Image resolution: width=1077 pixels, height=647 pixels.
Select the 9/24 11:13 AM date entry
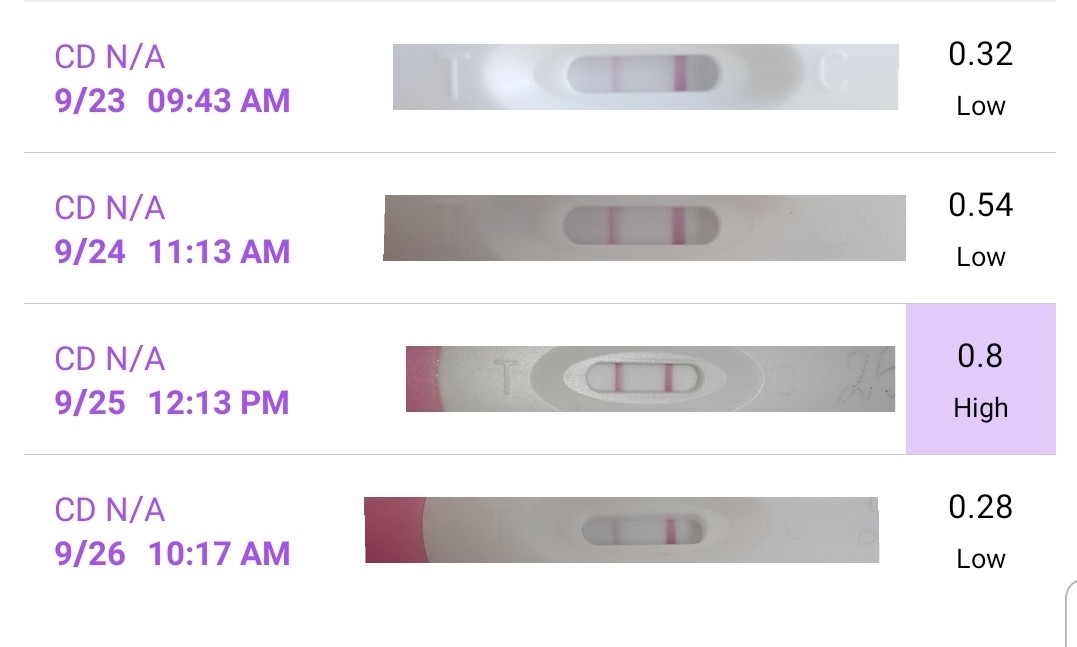coord(173,252)
